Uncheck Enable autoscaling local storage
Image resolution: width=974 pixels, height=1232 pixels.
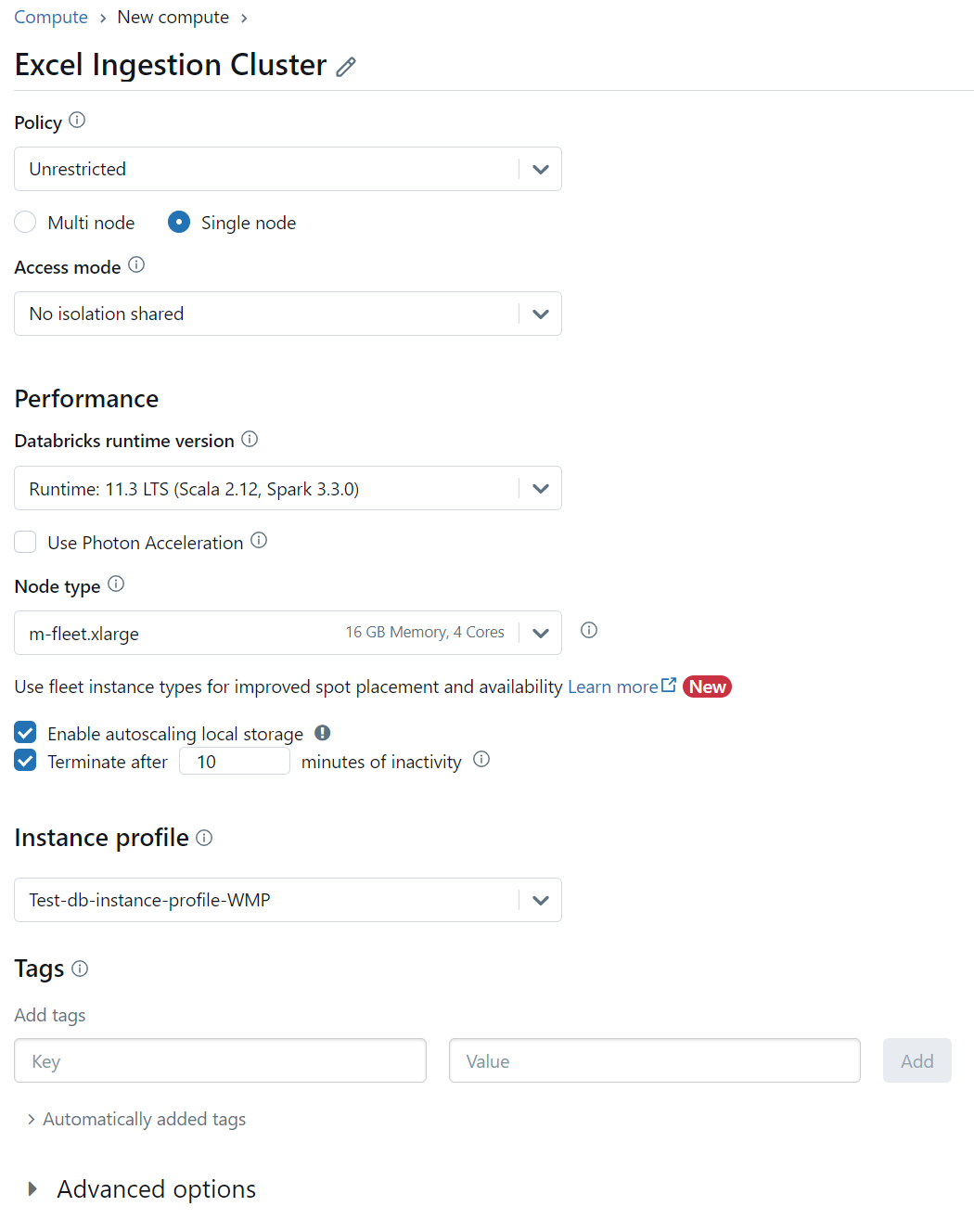pos(25,733)
